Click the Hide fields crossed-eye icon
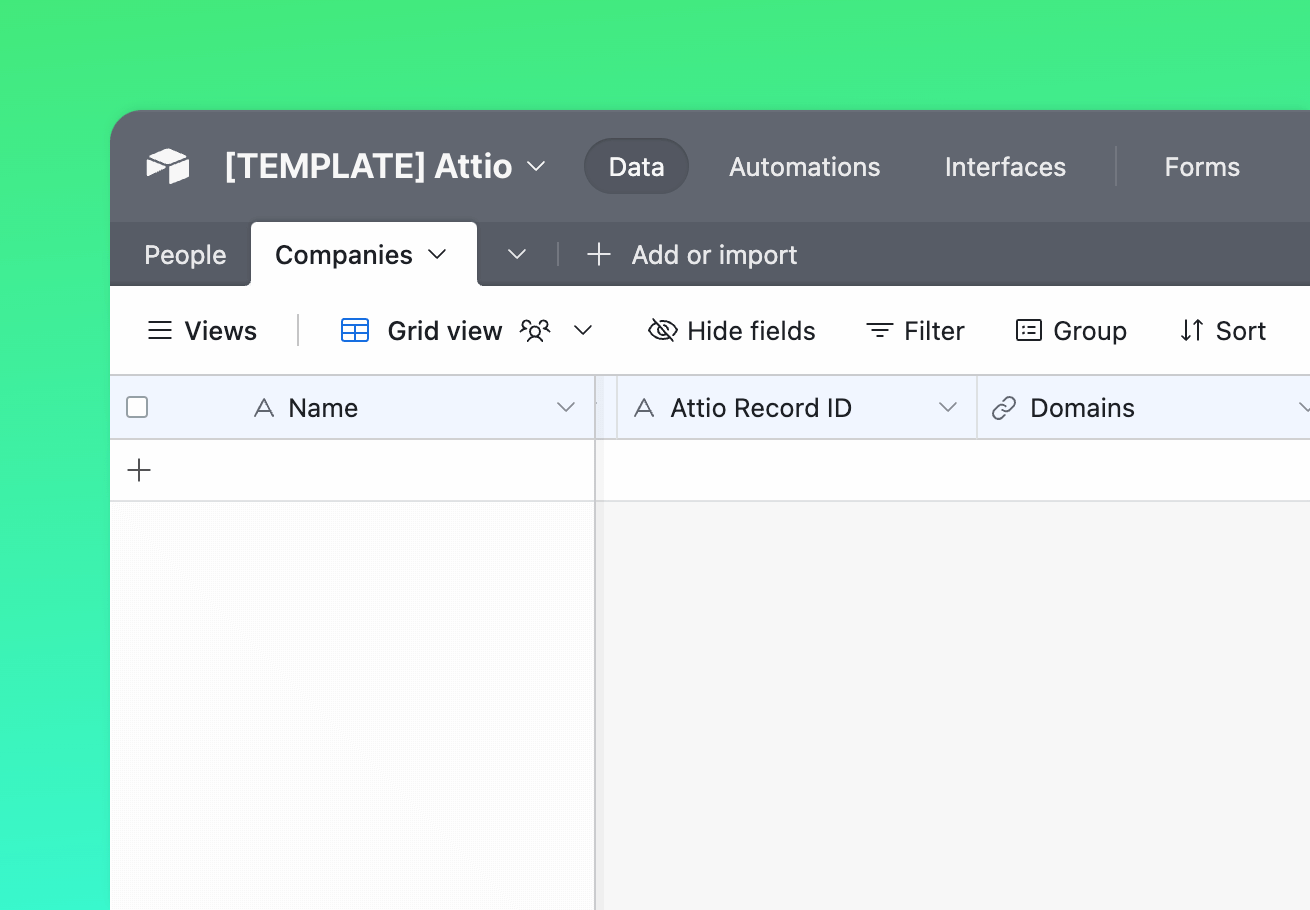This screenshot has height=910, width=1310. 663,331
